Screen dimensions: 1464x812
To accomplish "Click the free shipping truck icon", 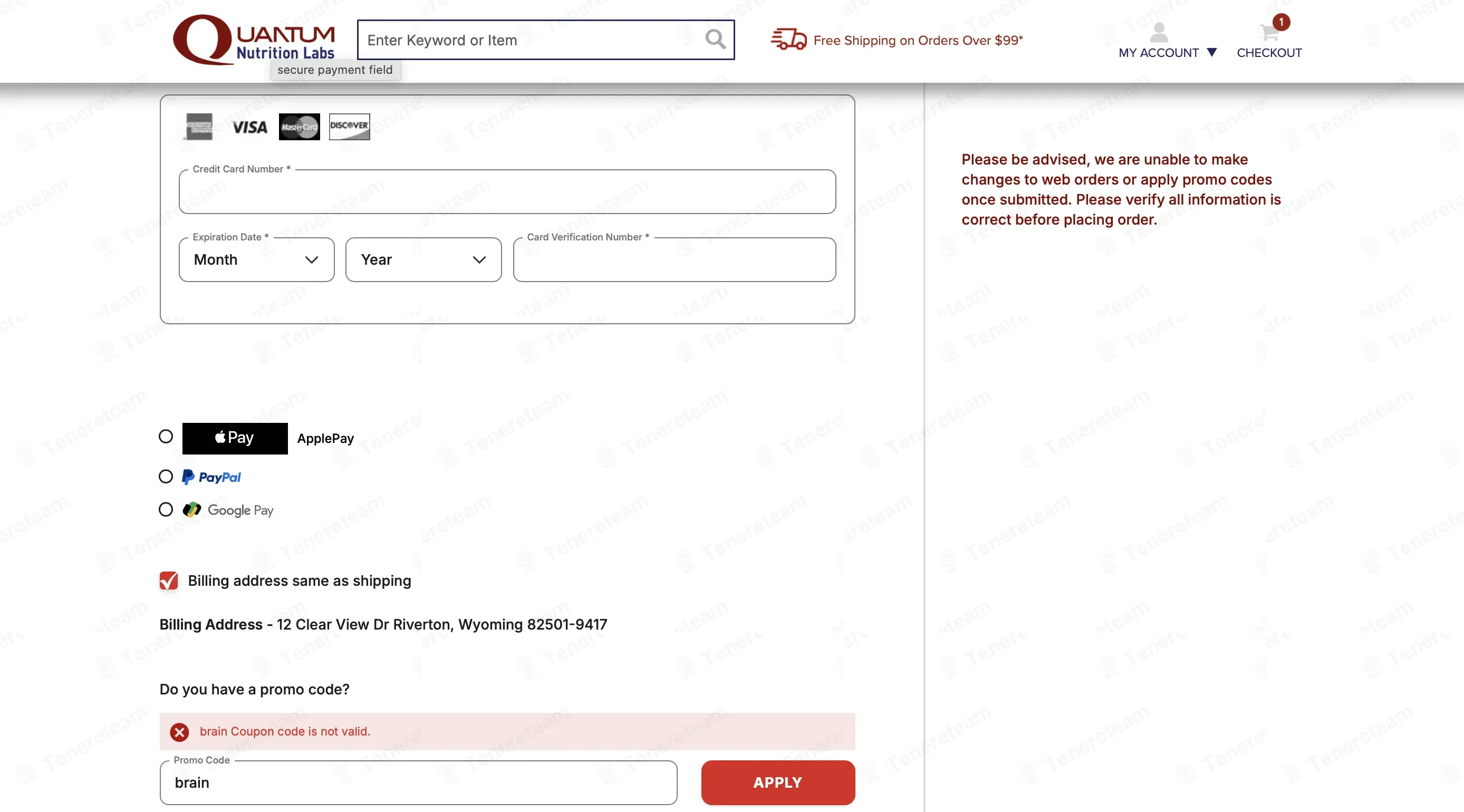I will [788, 39].
